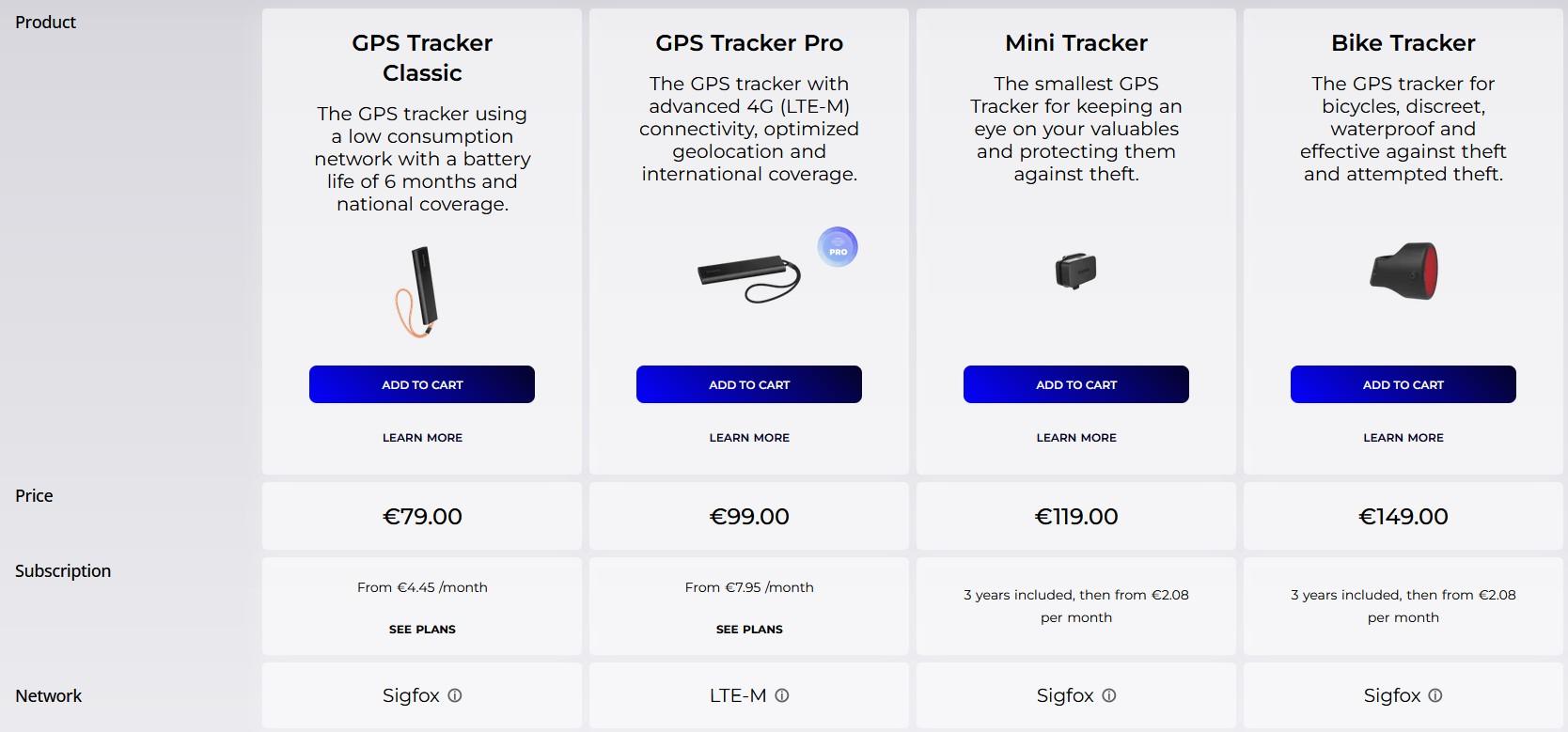Image resolution: width=1568 pixels, height=732 pixels.
Task: Learn more about GPS Tracker Pro
Action: pyautogui.click(x=749, y=438)
